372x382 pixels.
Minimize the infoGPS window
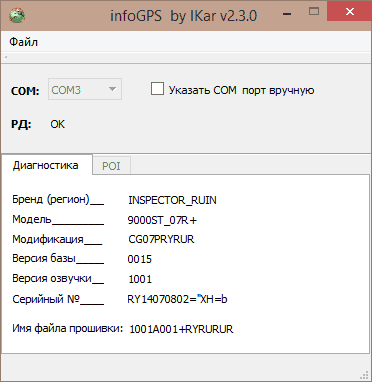[x=287, y=14]
